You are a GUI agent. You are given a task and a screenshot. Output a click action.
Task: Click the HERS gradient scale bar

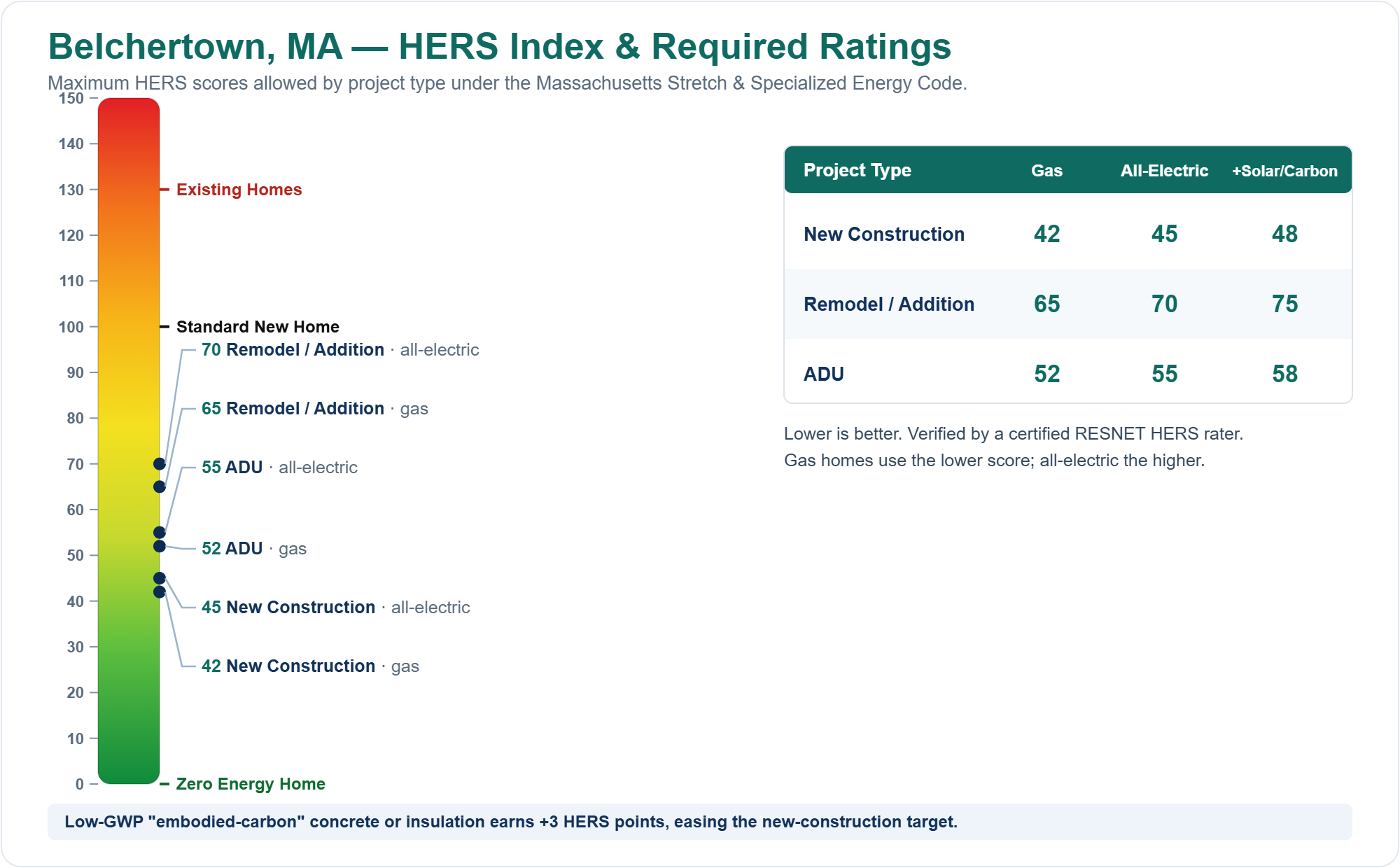click(129, 441)
